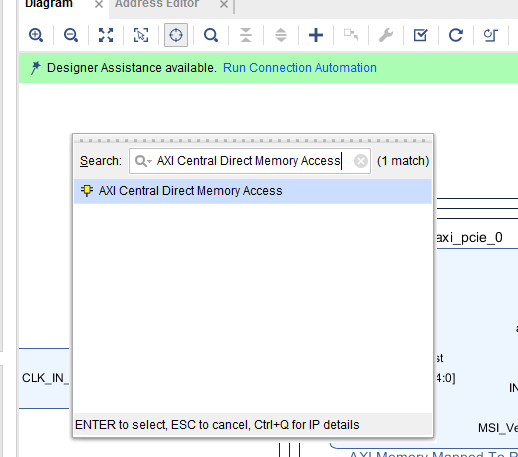Fit diagram with Zoom Fit icon
This screenshot has width=518, height=457.
[x=106, y=35]
